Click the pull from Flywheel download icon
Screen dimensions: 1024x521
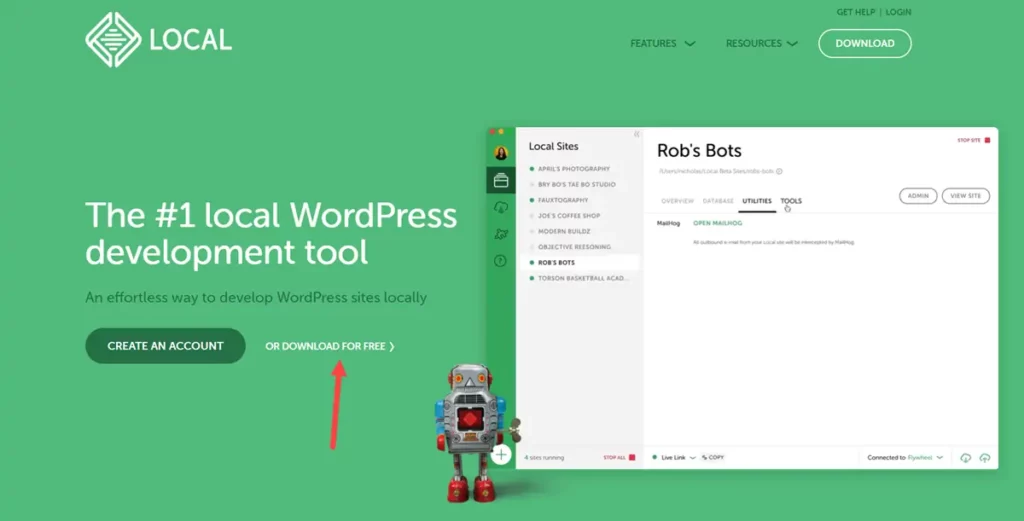pos(965,458)
